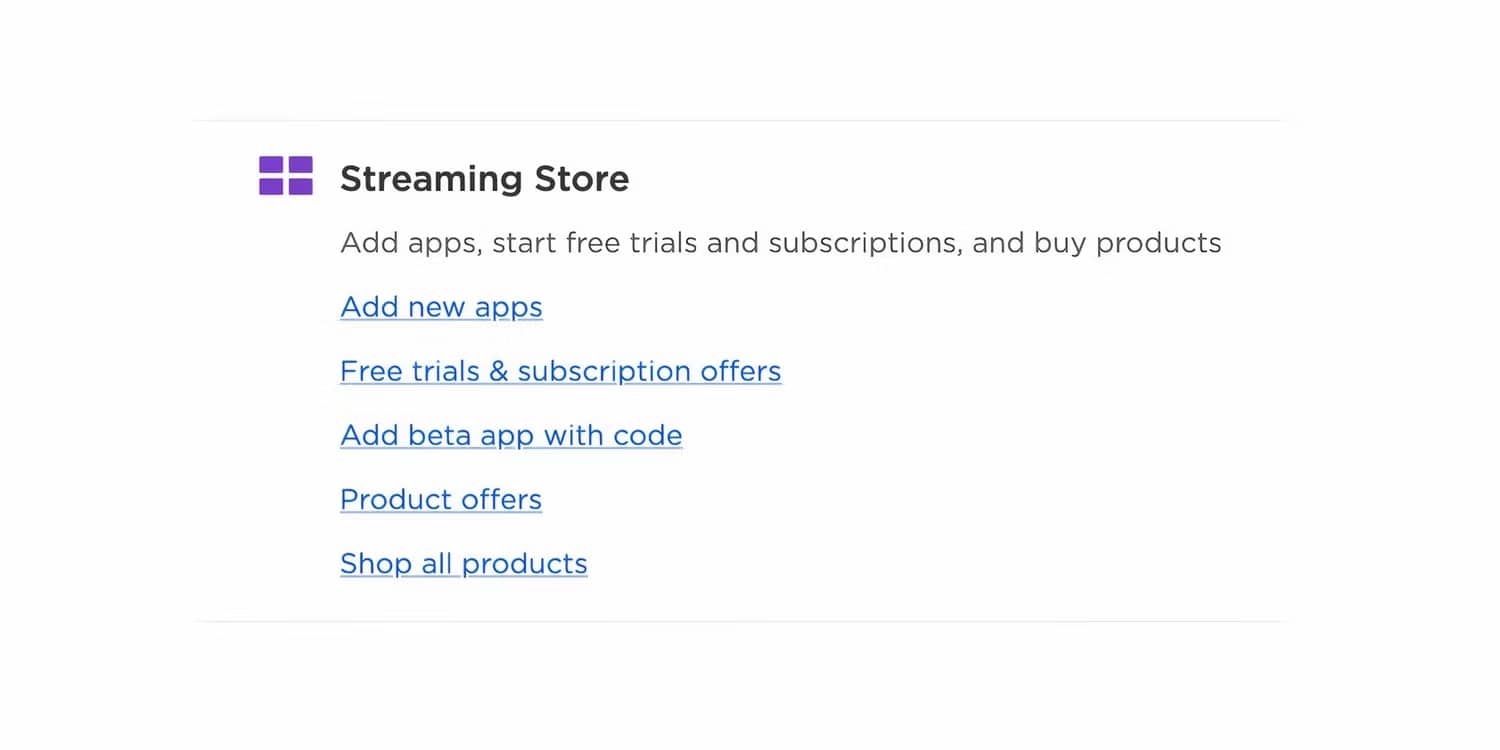This screenshot has height=750, width=1500.
Task: Visit the product offers page link
Action: point(441,499)
